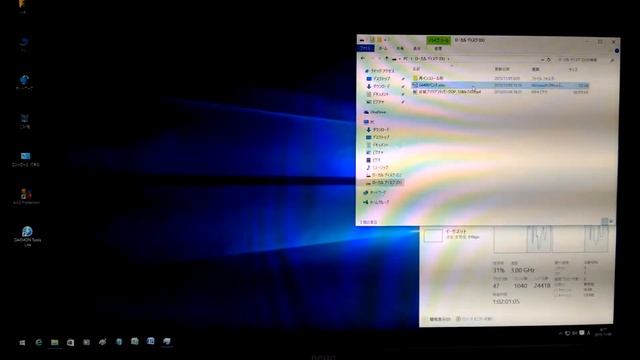640x360 pixels.
Task: Click 簡易表示 in Task Manager
Action: click(x=438, y=319)
